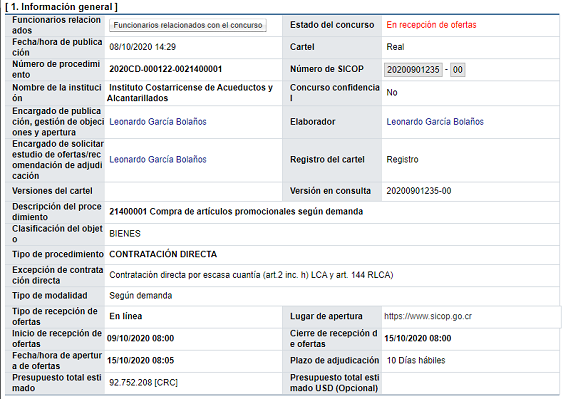Select label Presupuesto total estimado USD (Opcional)

tap(335, 383)
